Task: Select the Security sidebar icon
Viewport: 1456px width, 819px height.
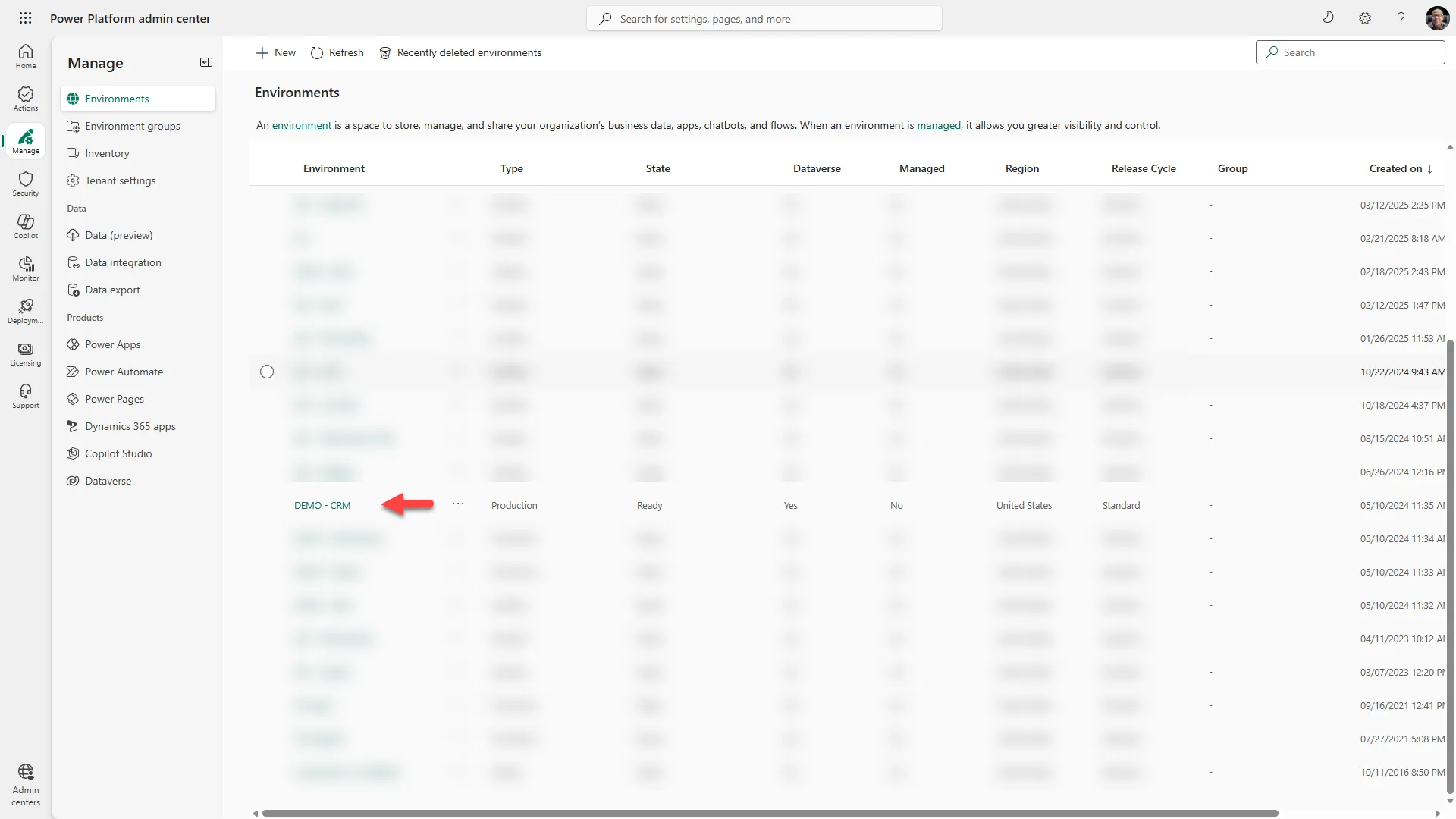Action: 25,183
